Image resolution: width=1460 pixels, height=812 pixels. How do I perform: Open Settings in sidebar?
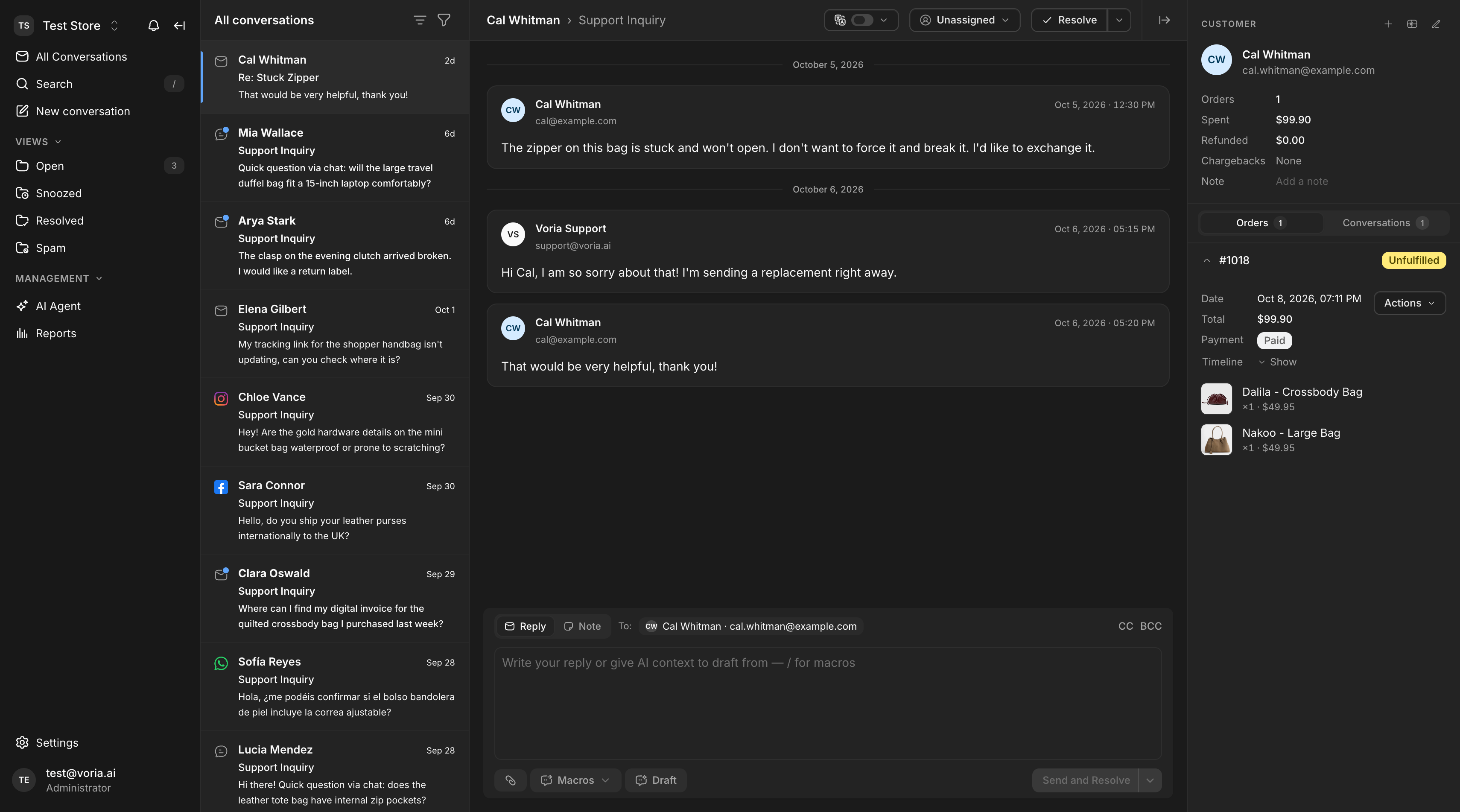tap(100, 743)
